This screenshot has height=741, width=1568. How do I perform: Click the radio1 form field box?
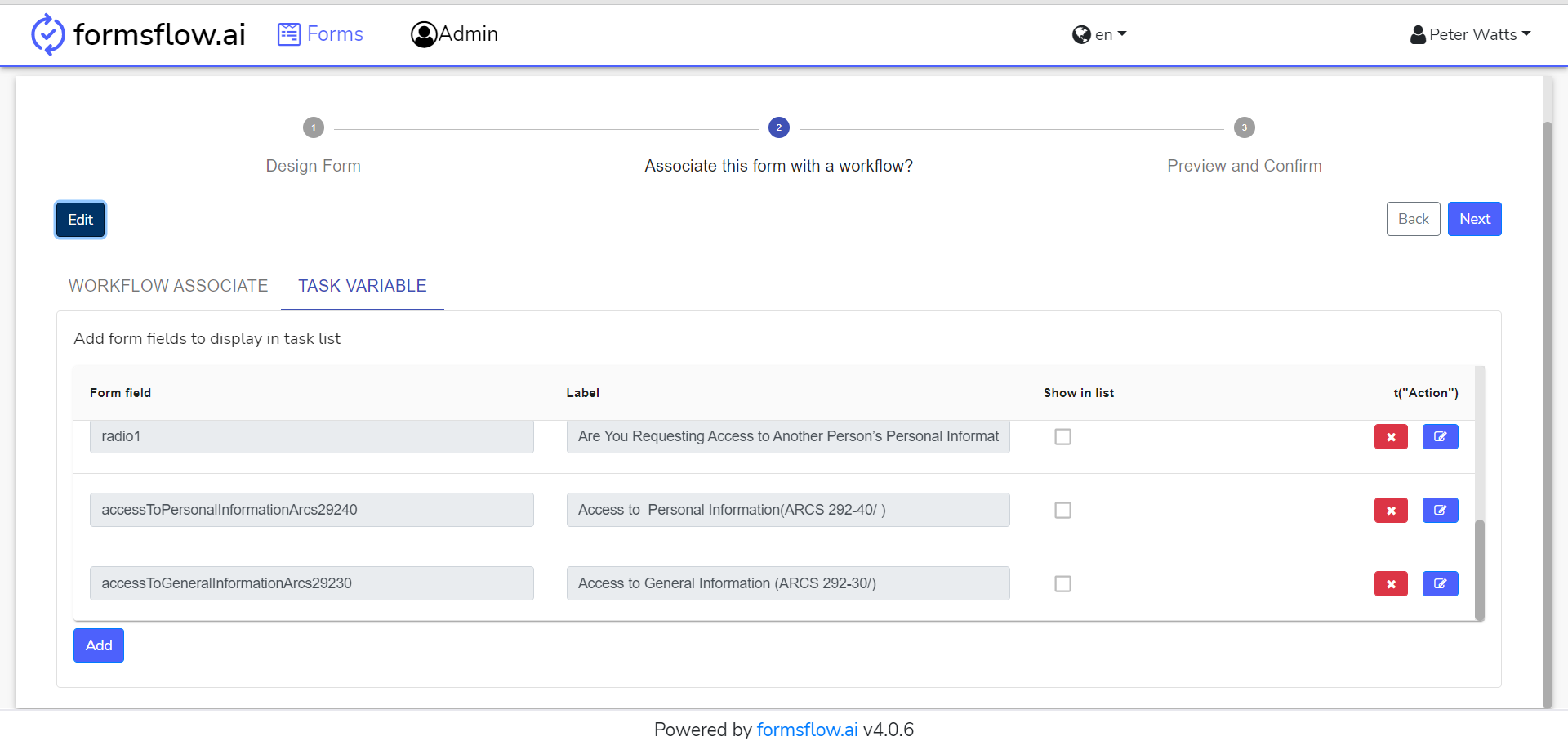(x=312, y=436)
